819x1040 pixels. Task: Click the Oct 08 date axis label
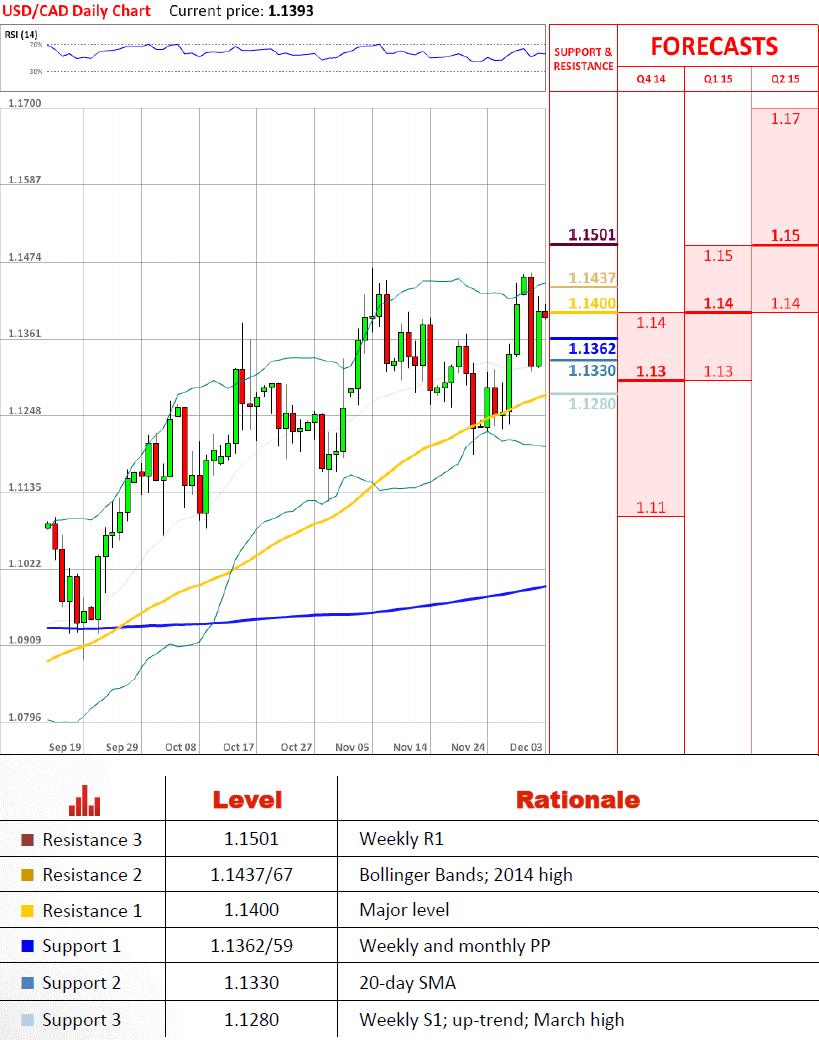pyautogui.click(x=180, y=747)
